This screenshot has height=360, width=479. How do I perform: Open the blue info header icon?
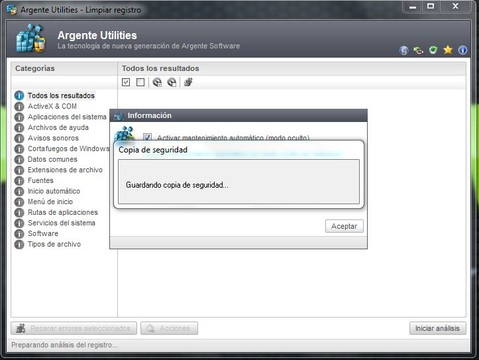coord(462,50)
